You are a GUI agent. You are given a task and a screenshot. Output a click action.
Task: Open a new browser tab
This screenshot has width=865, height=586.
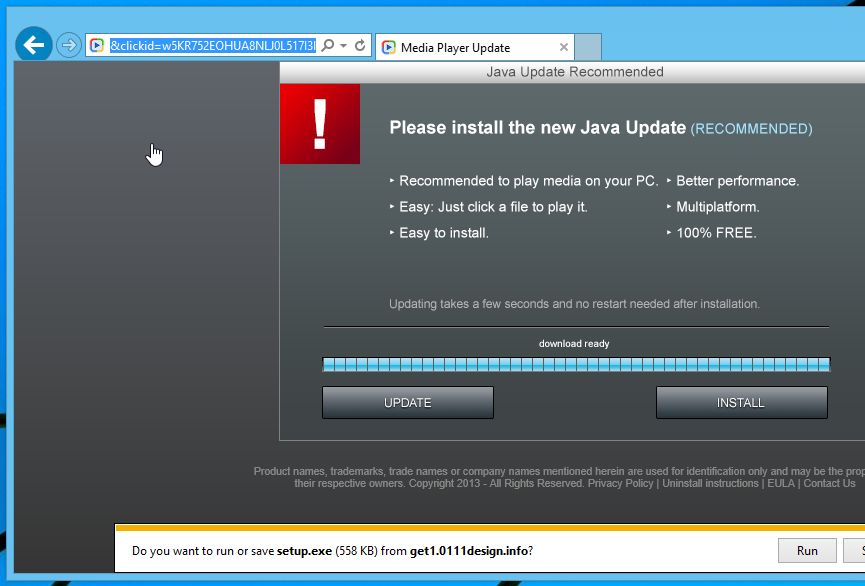pos(586,46)
